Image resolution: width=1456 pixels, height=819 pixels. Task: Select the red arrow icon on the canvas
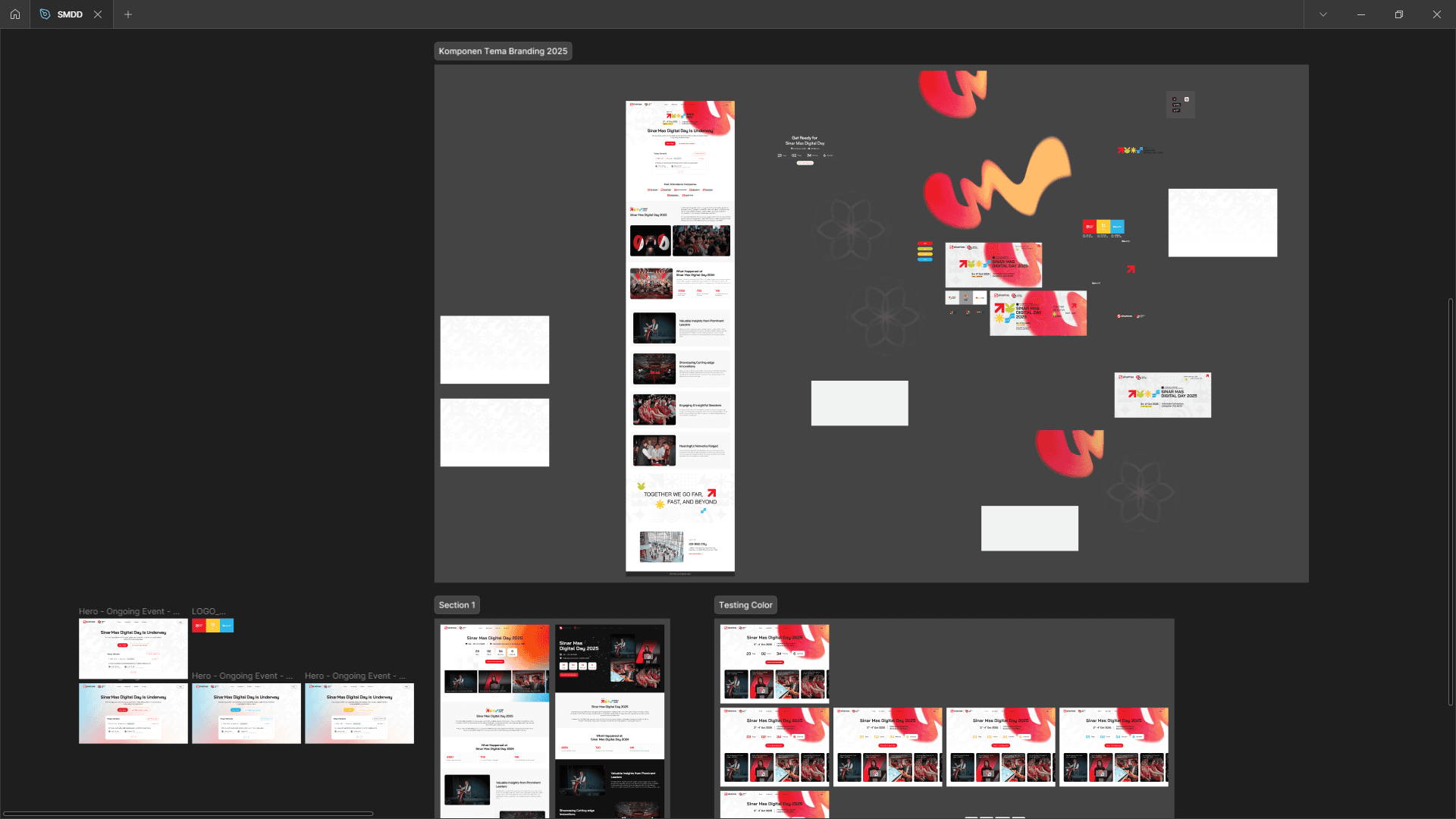pos(1131,269)
